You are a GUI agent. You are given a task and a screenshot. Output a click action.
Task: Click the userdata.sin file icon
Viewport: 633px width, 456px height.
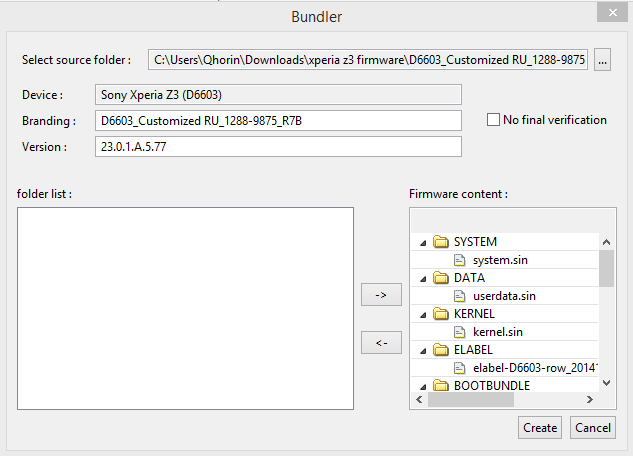459,296
